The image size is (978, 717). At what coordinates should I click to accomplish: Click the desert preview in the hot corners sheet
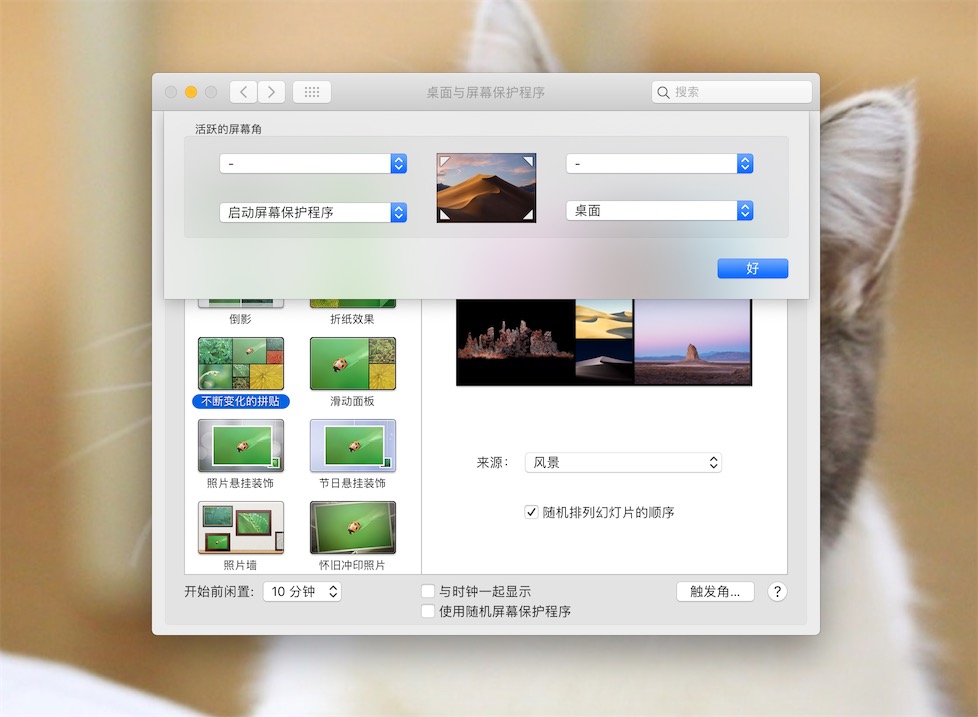tap(487, 188)
